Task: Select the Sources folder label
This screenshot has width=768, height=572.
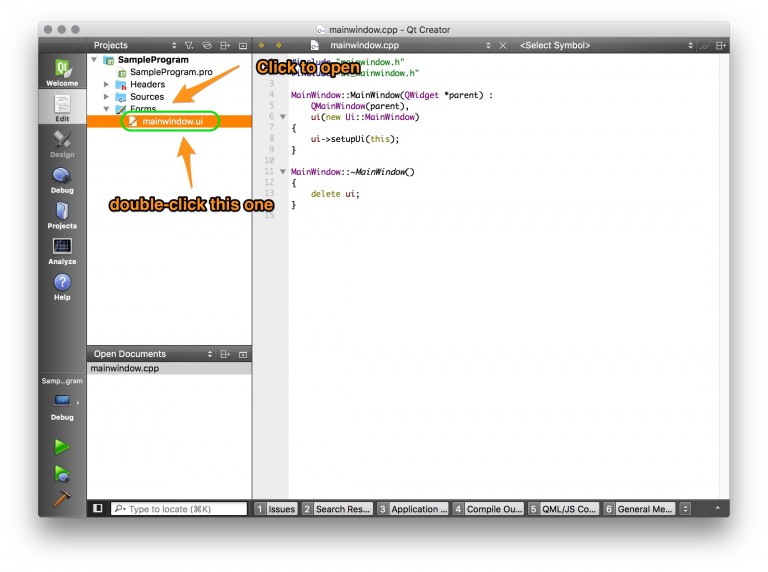Action: click(x=147, y=96)
